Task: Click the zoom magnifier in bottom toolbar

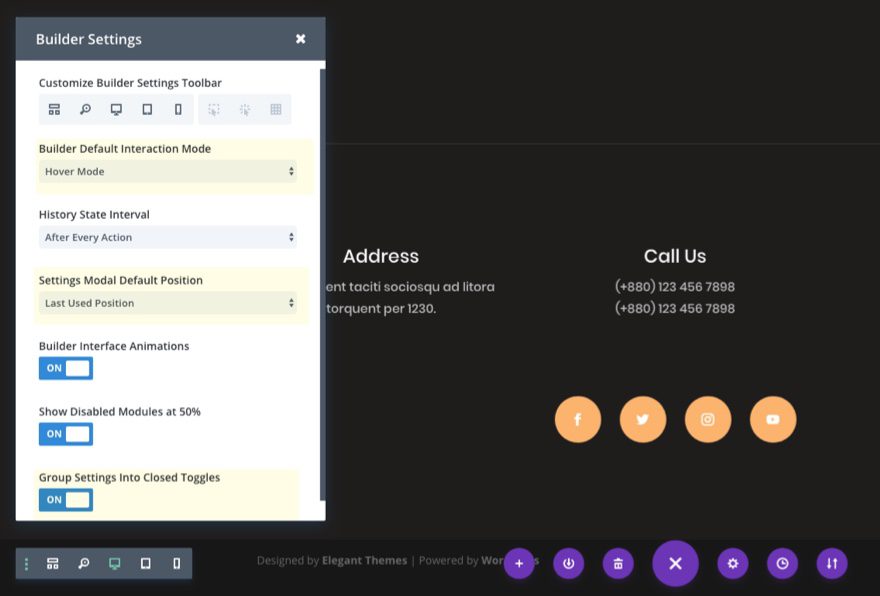Action: [x=84, y=563]
